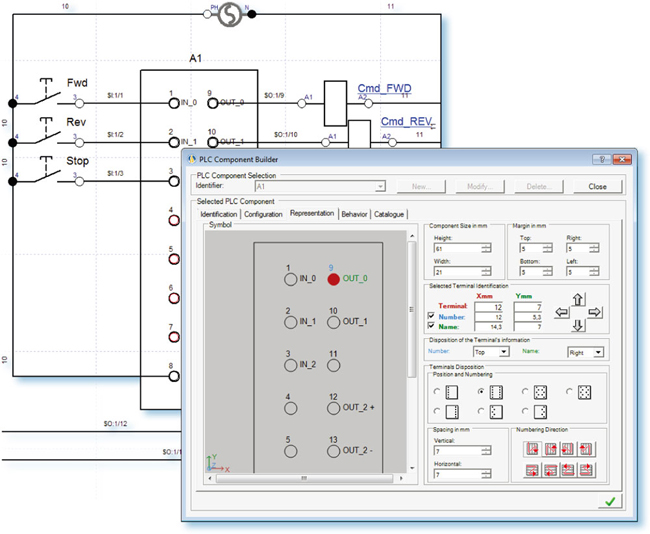Follow the Cmd_FWD link in schematic
The height and width of the screenshot is (534, 650).
pyautogui.click(x=384, y=88)
